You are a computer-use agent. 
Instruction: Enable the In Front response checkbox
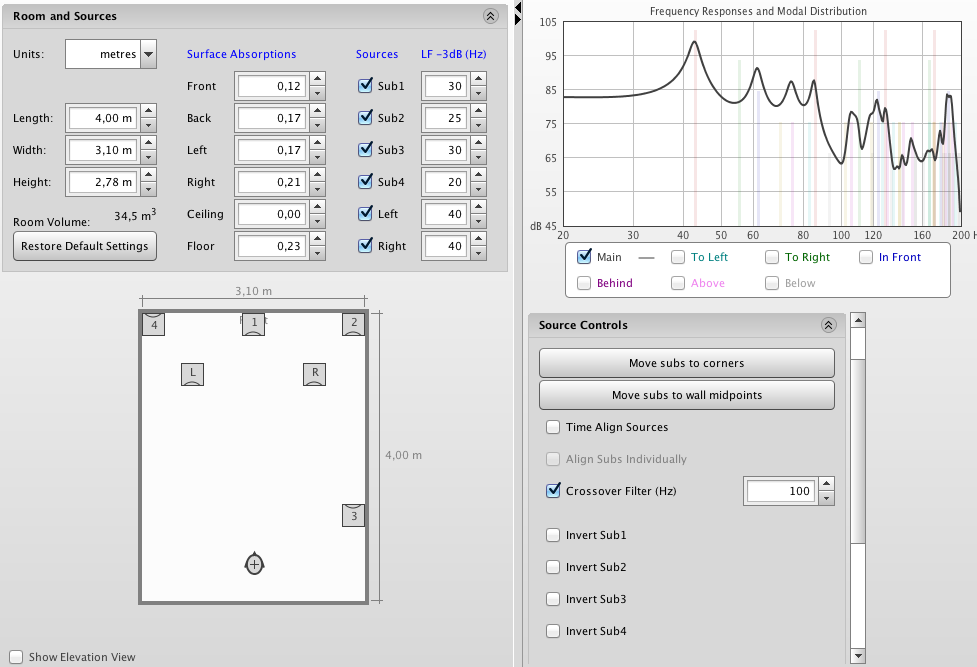click(866, 257)
